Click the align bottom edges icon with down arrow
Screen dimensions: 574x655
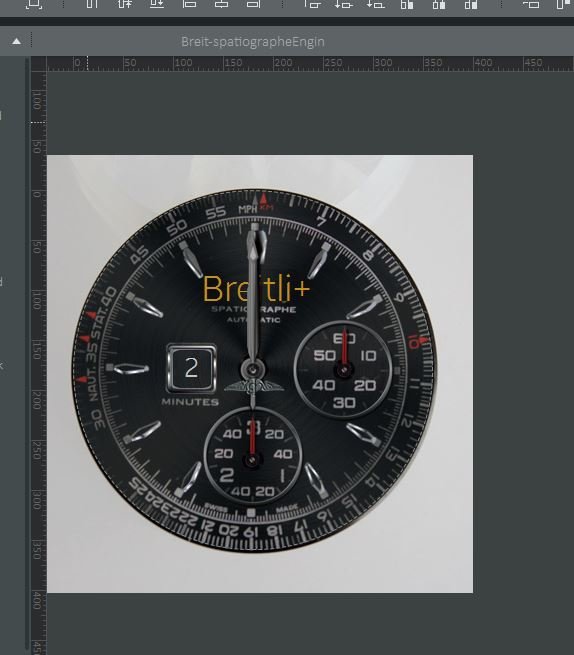pyautogui.click(x=157, y=4)
